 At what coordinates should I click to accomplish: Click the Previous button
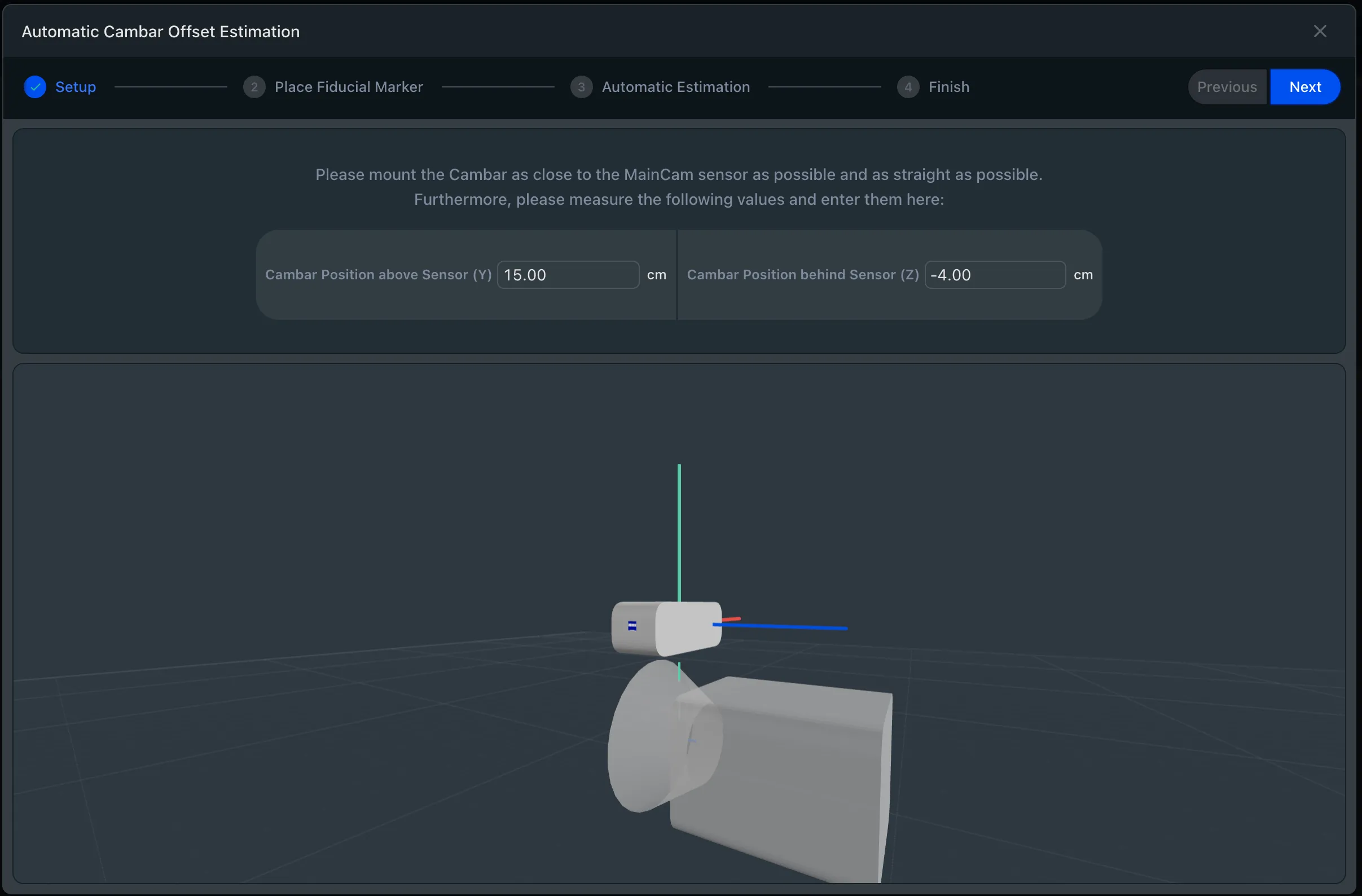coord(1227,87)
